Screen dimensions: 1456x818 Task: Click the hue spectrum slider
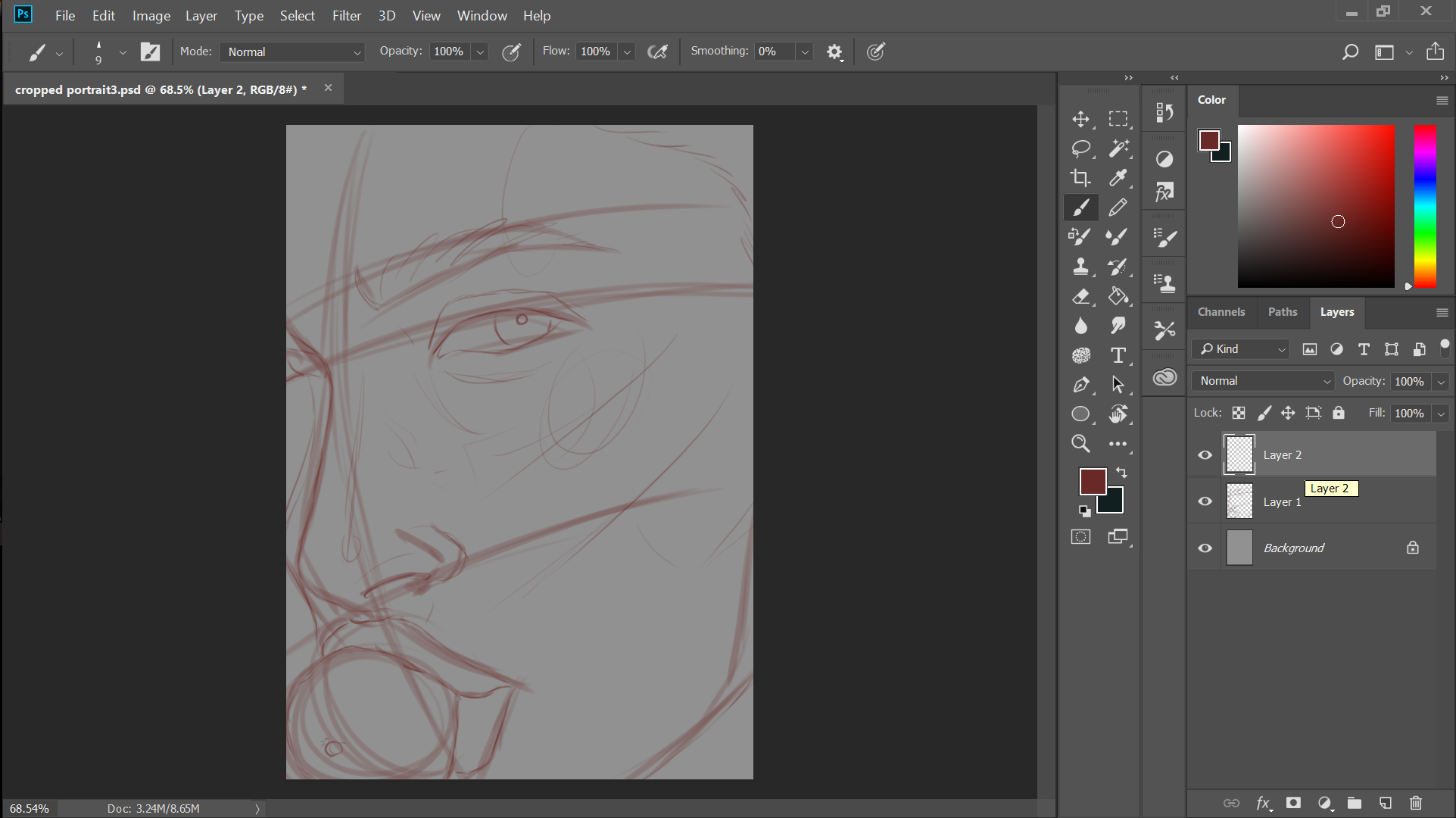click(x=1425, y=207)
